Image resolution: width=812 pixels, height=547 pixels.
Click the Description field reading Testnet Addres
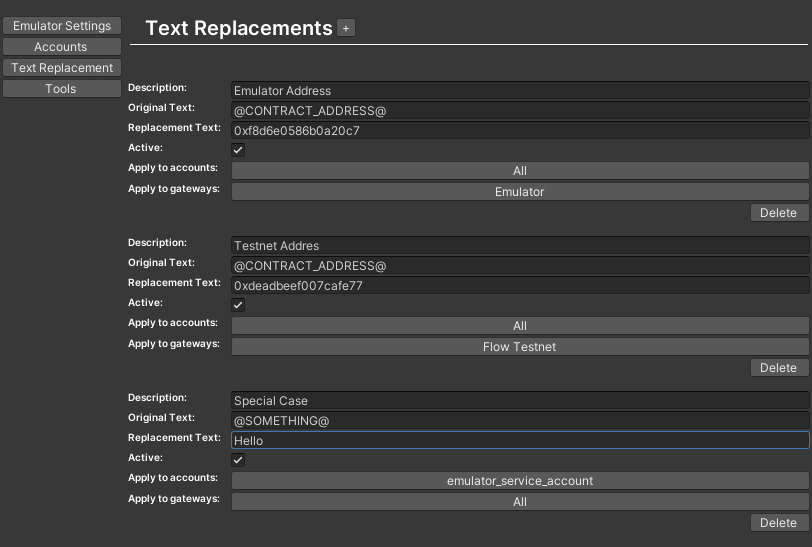[x=519, y=246]
